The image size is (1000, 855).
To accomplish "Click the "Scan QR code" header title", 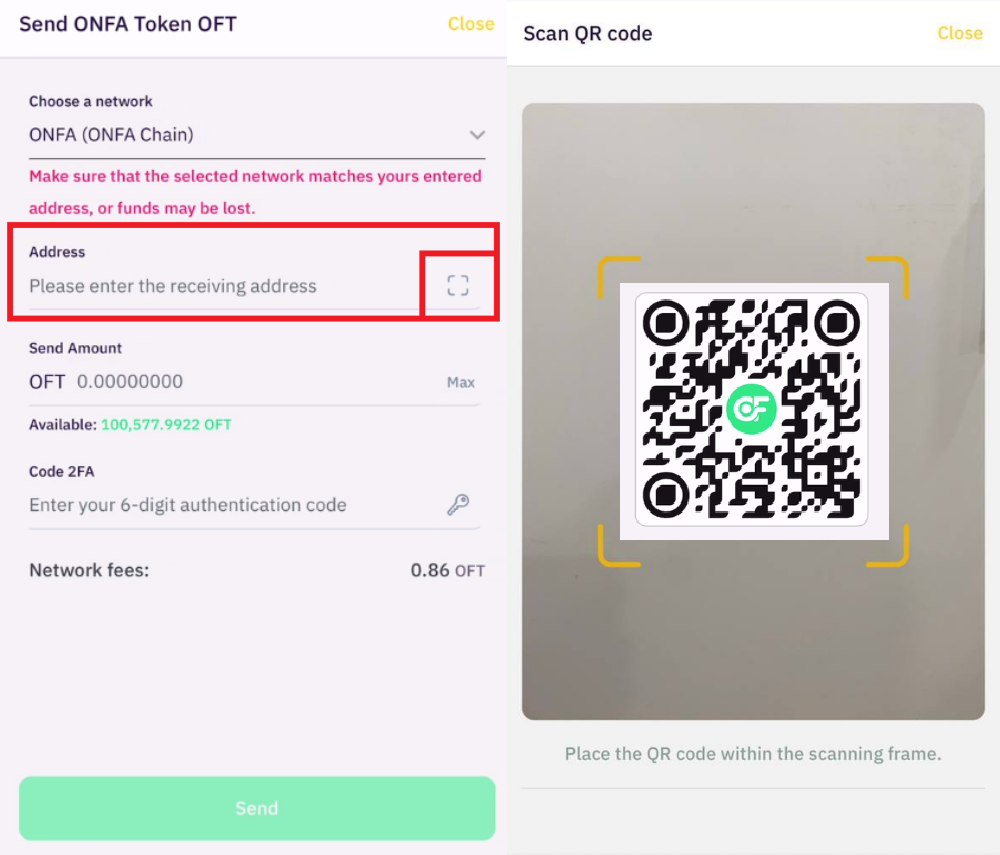I will (588, 33).
